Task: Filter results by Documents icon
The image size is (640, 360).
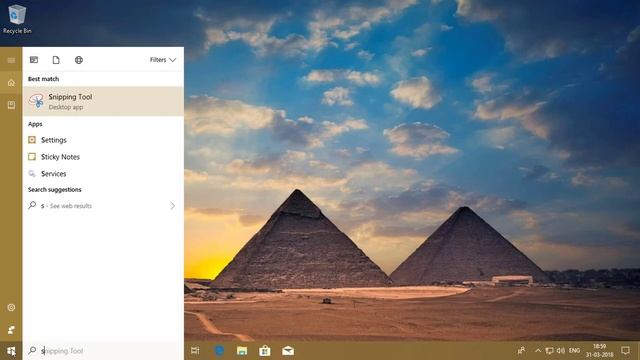Action: coord(56,60)
